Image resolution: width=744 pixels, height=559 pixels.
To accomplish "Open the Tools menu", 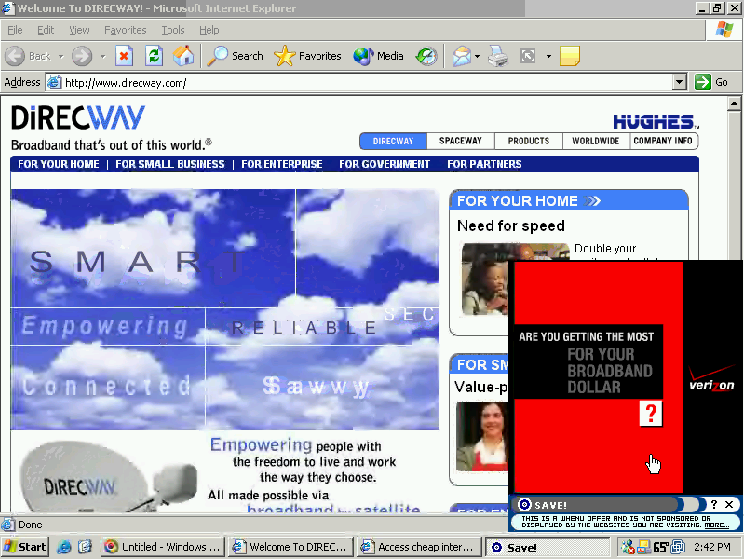I will pyautogui.click(x=173, y=30).
